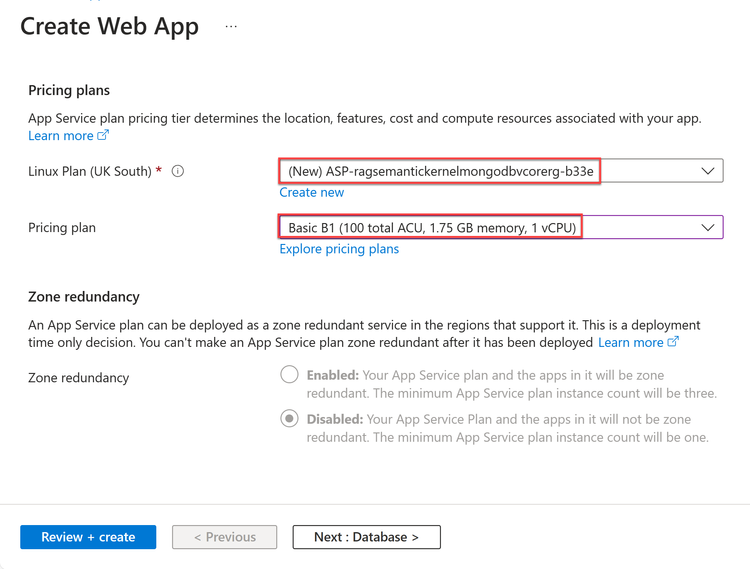Expand the Pricing plan dropdown chevron
The image size is (750, 569).
pyautogui.click(x=707, y=228)
